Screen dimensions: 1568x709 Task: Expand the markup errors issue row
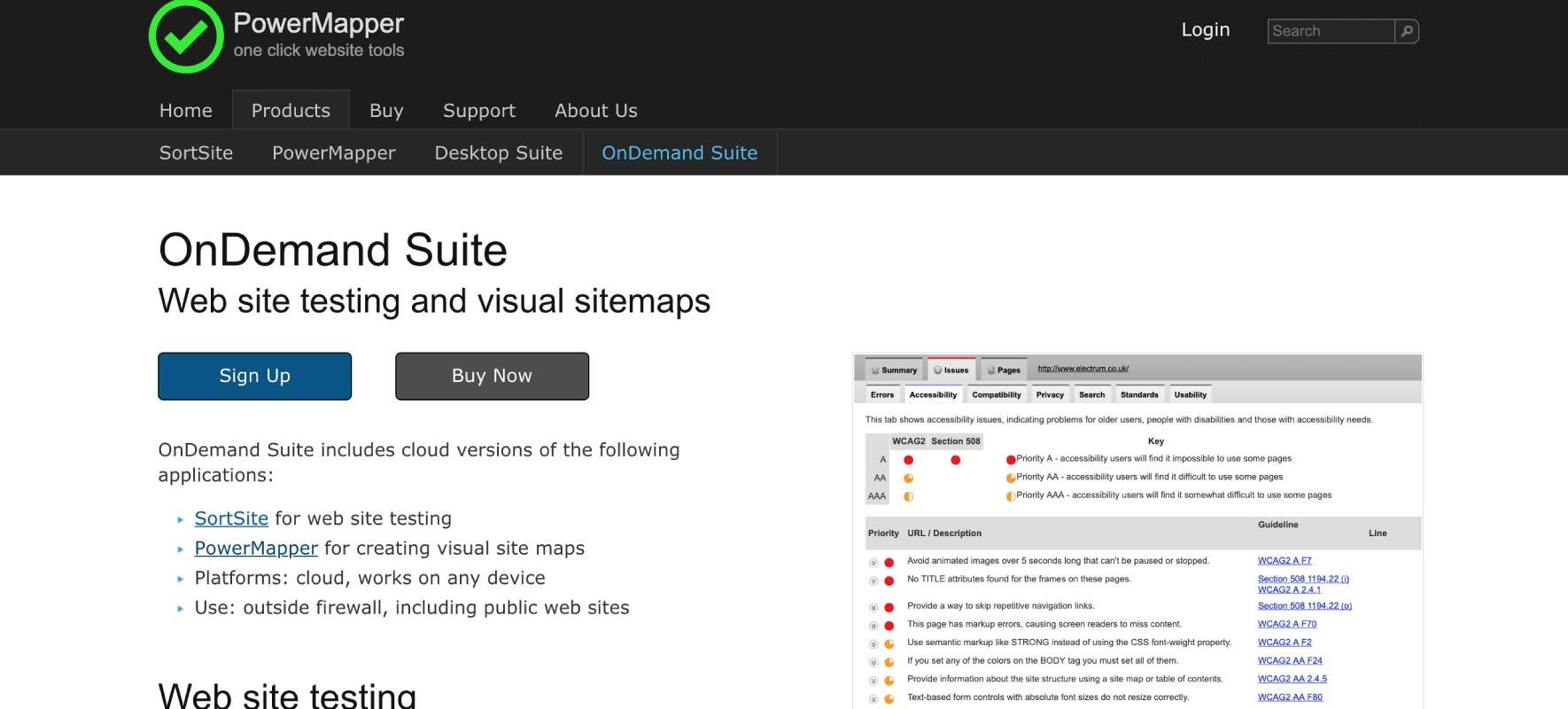874,625
